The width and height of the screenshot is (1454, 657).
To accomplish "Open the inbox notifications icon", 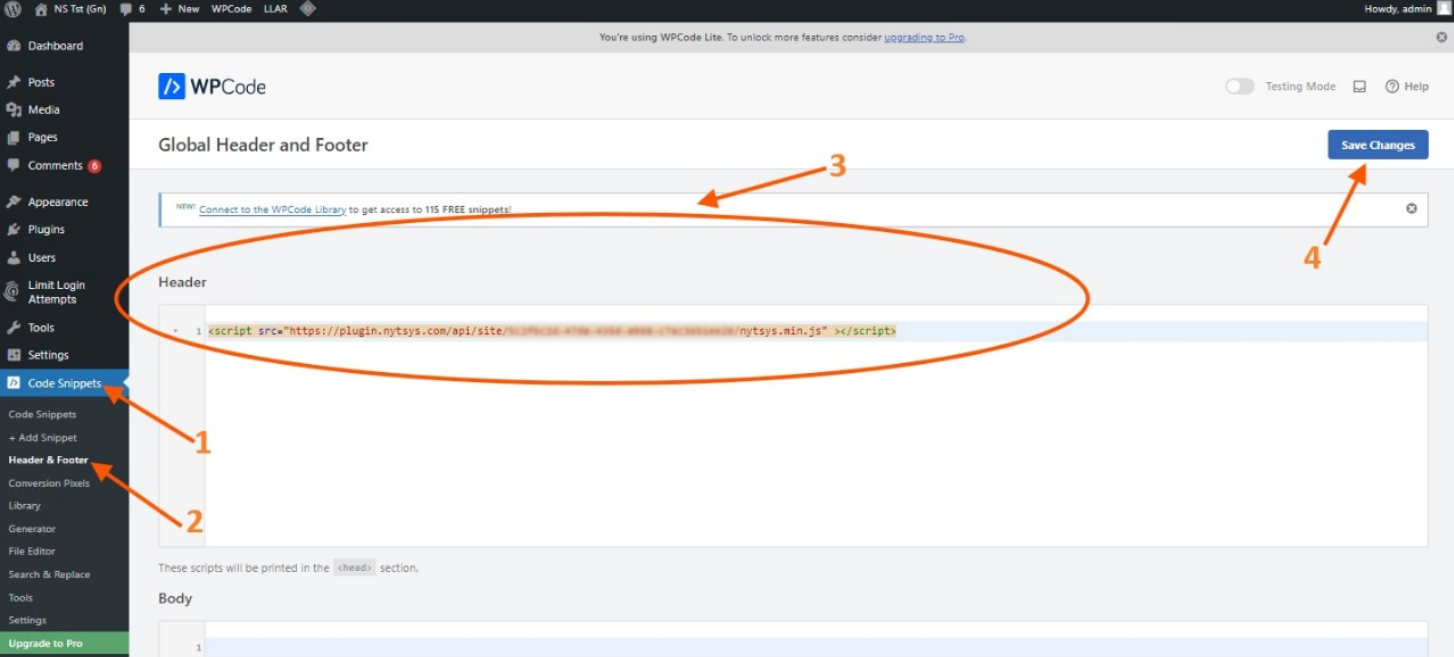I will [x=1359, y=87].
